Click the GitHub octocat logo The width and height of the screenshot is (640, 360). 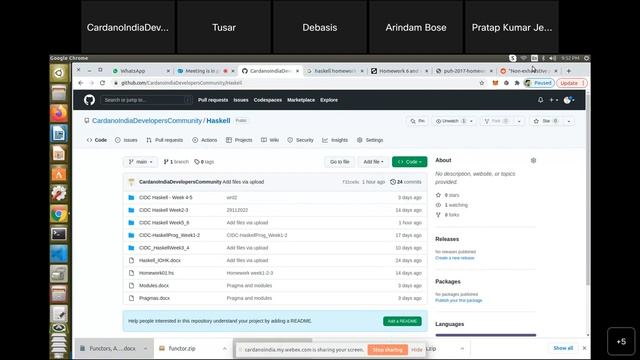89,100
